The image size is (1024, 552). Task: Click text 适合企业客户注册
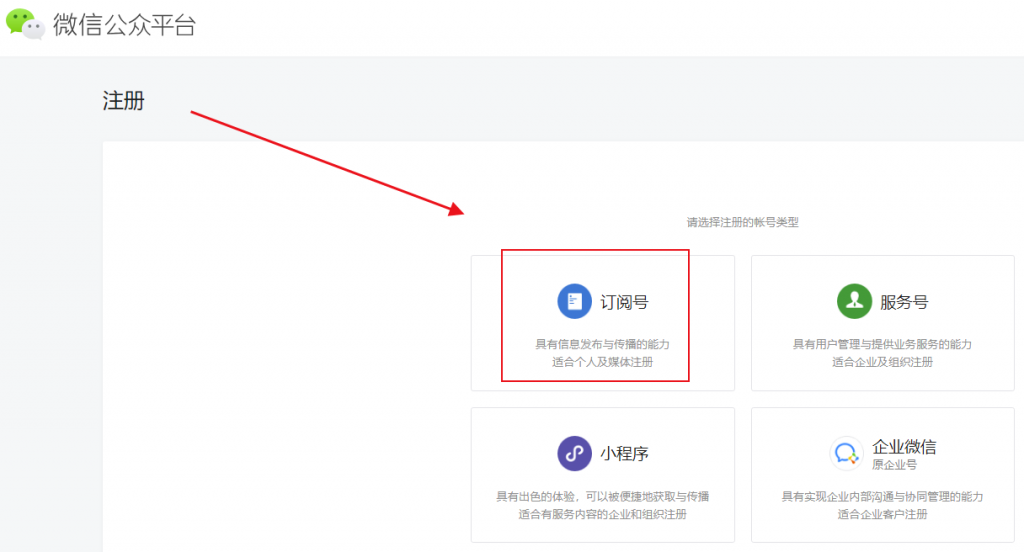[882, 514]
